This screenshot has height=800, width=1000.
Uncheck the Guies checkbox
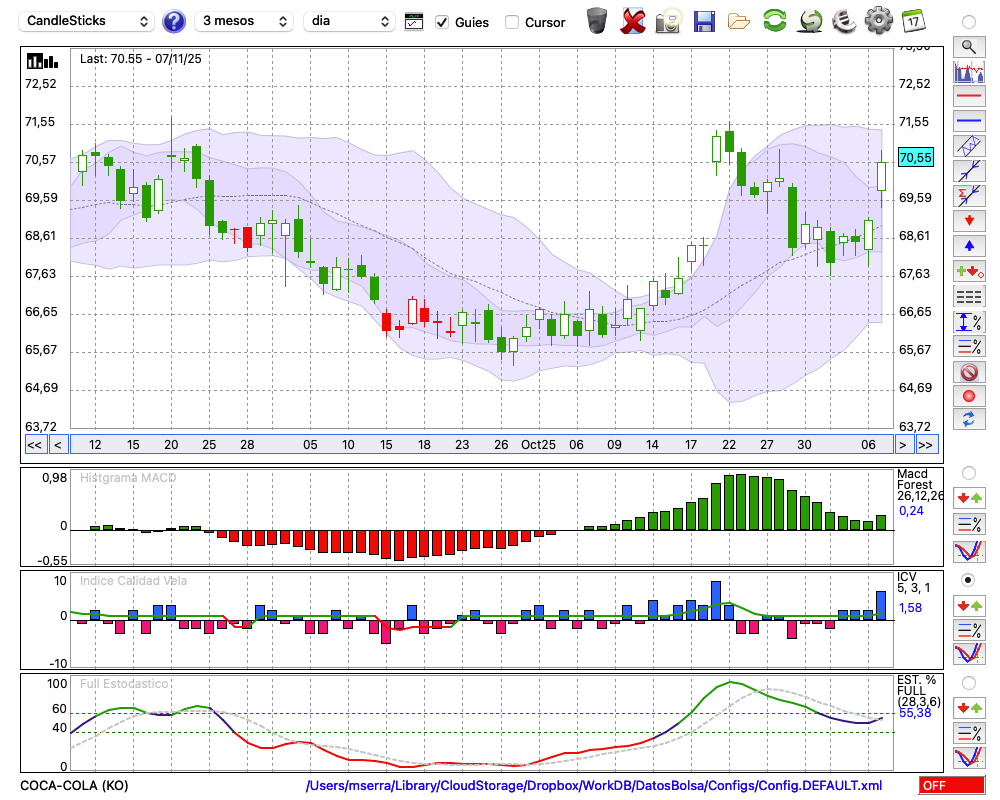pos(443,22)
